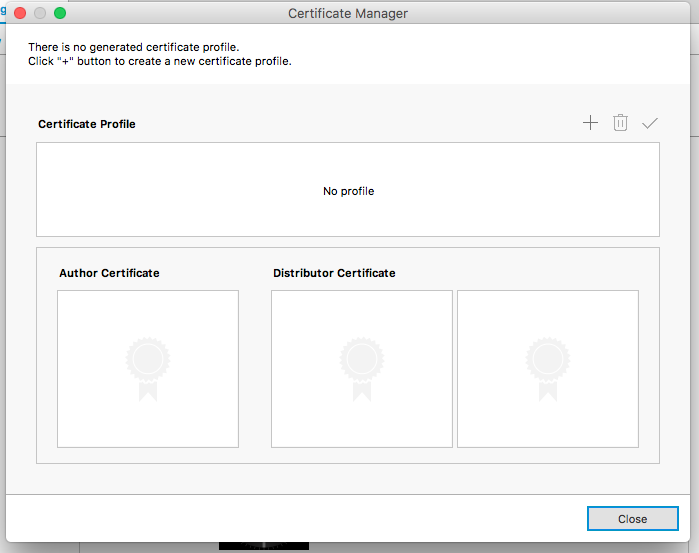
Task: Click the Author Certificate ribbon badge icon
Action: click(x=148, y=368)
